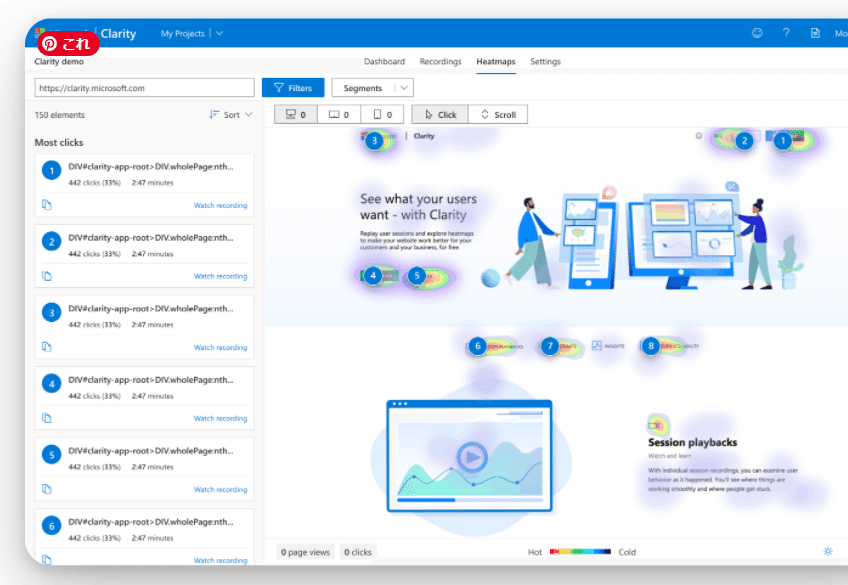Open the document icon in header
Viewport: 848px width, 585px height.
815,33
